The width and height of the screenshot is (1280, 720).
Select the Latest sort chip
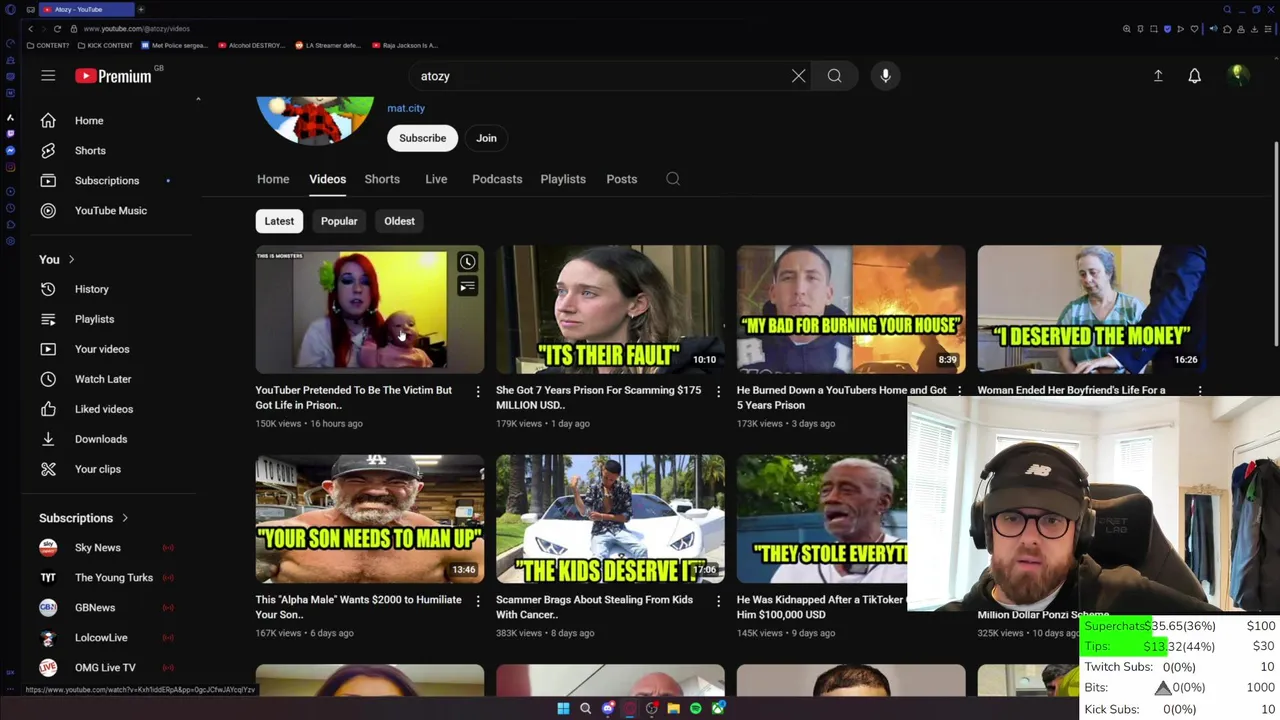[x=279, y=221]
